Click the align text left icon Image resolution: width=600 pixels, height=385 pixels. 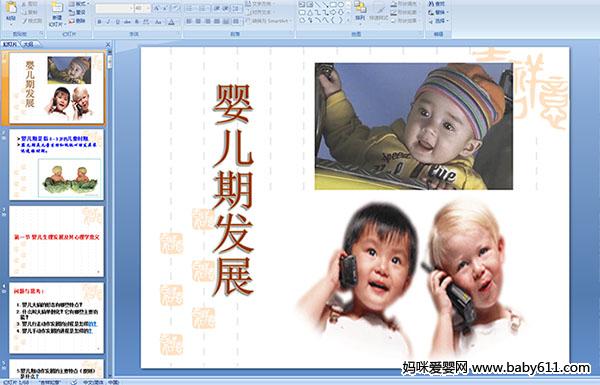tap(189, 21)
